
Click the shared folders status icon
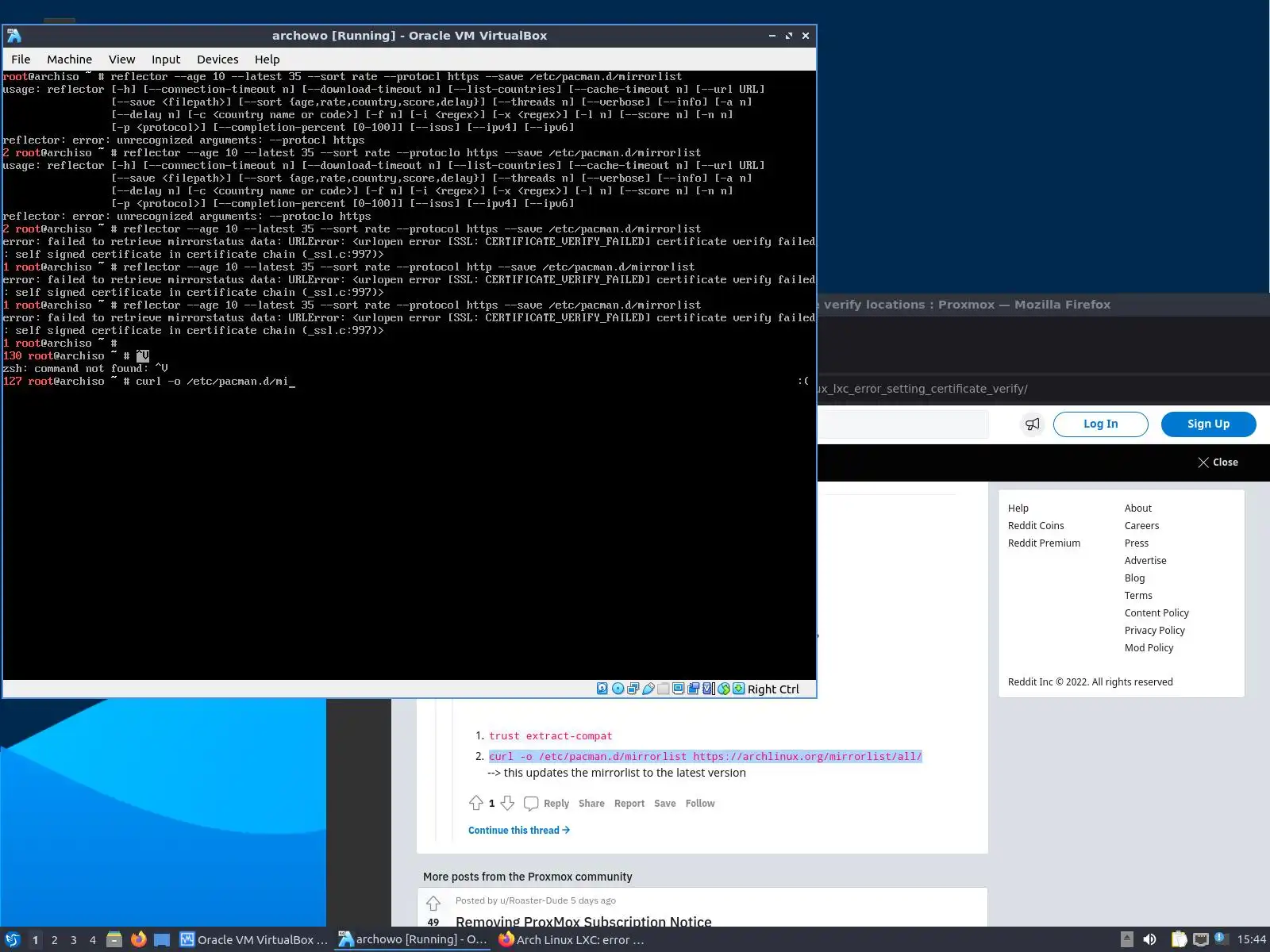click(x=663, y=689)
